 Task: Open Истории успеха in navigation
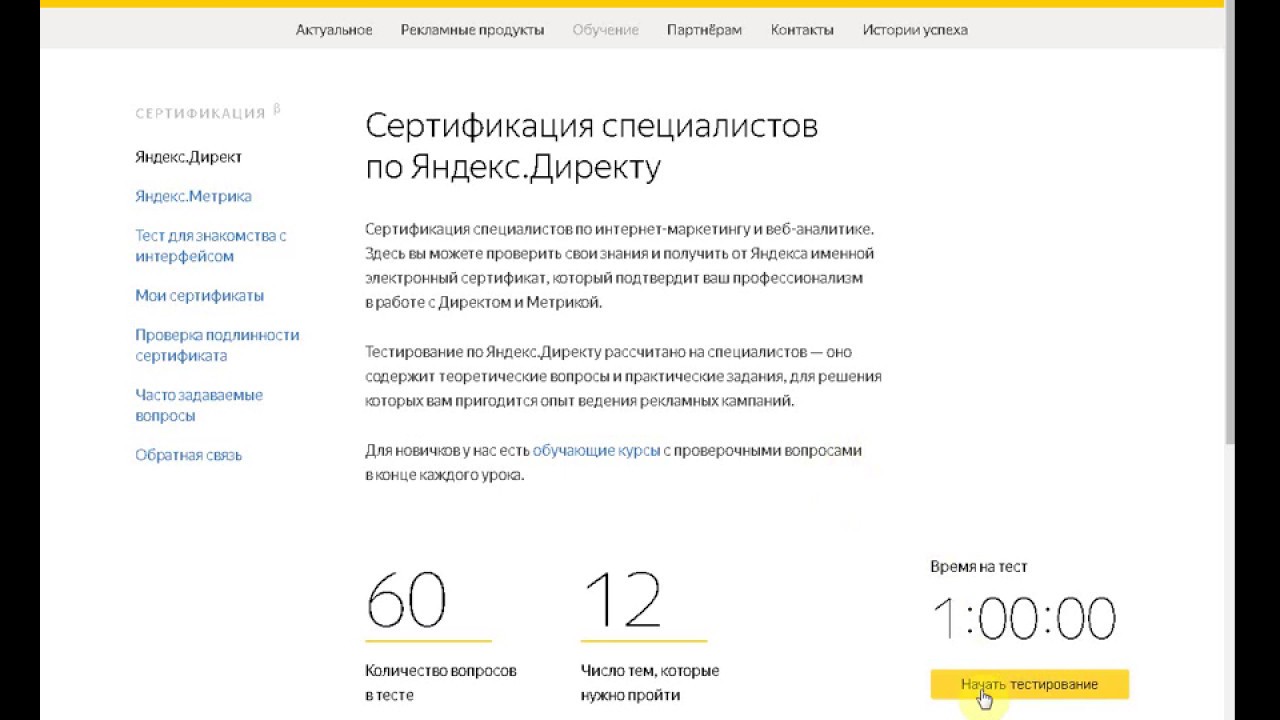(915, 30)
